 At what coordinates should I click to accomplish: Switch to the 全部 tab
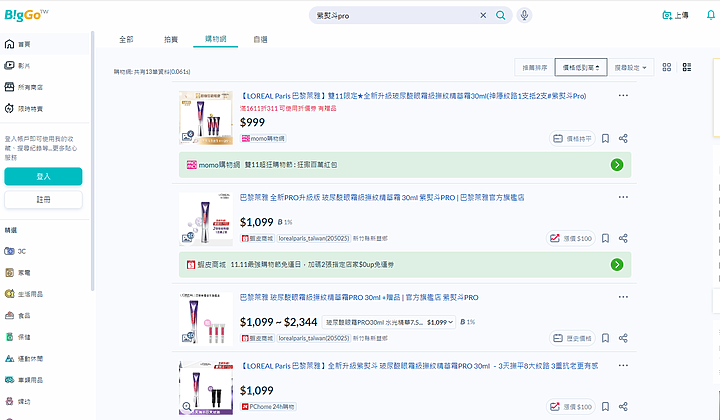pyautogui.click(x=126, y=39)
